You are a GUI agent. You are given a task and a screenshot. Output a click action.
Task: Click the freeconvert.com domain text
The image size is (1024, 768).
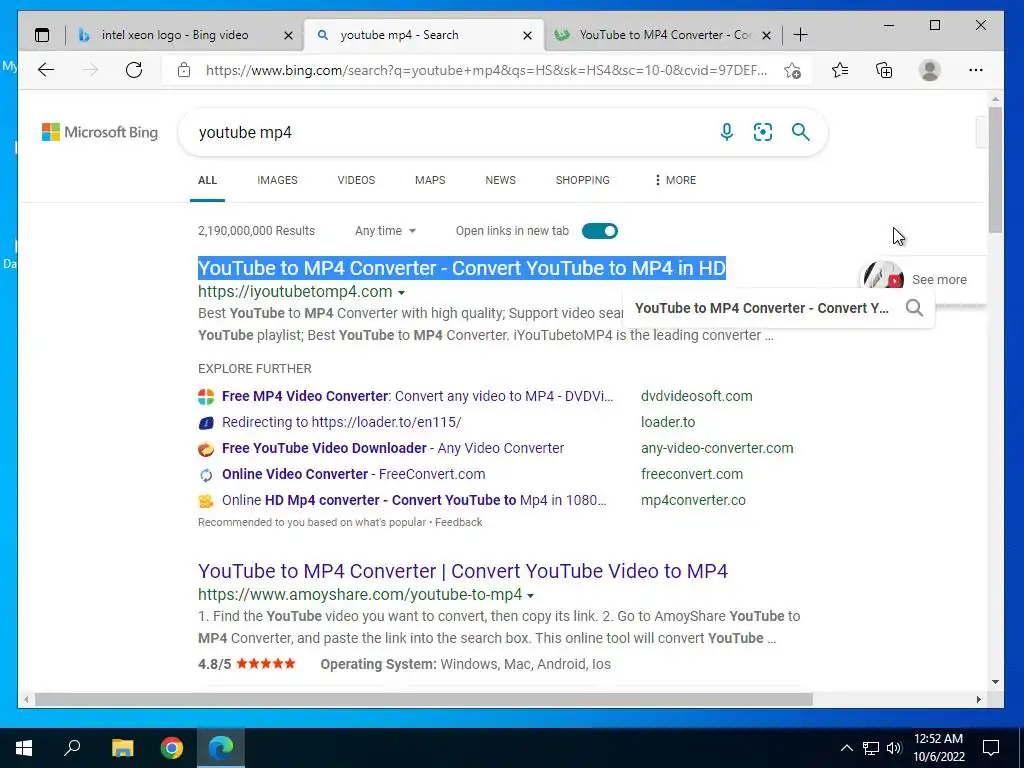[x=692, y=475]
